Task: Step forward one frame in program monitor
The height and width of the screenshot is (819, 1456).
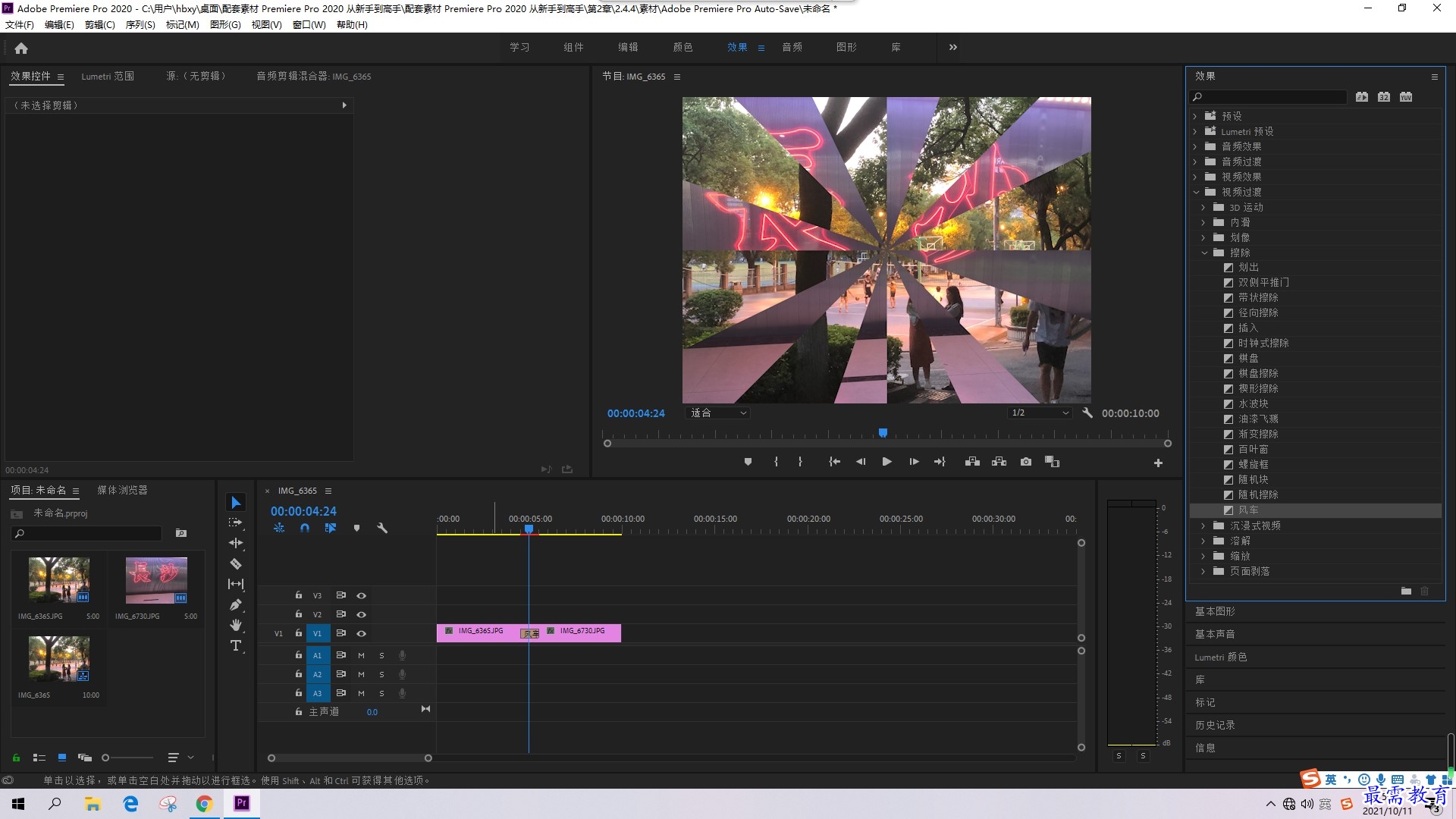Action: [914, 462]
